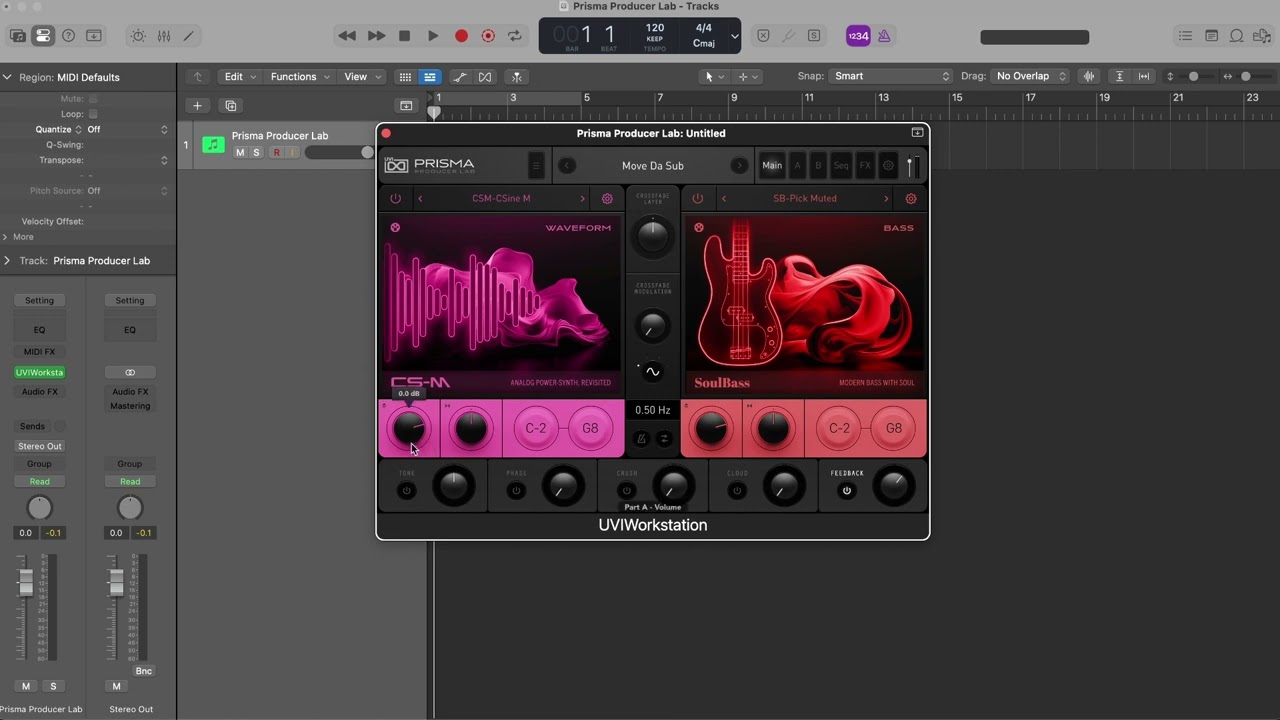1280x720 pixels.
Task: Click the G8 key range button in layer A
Action: point(590,428)
